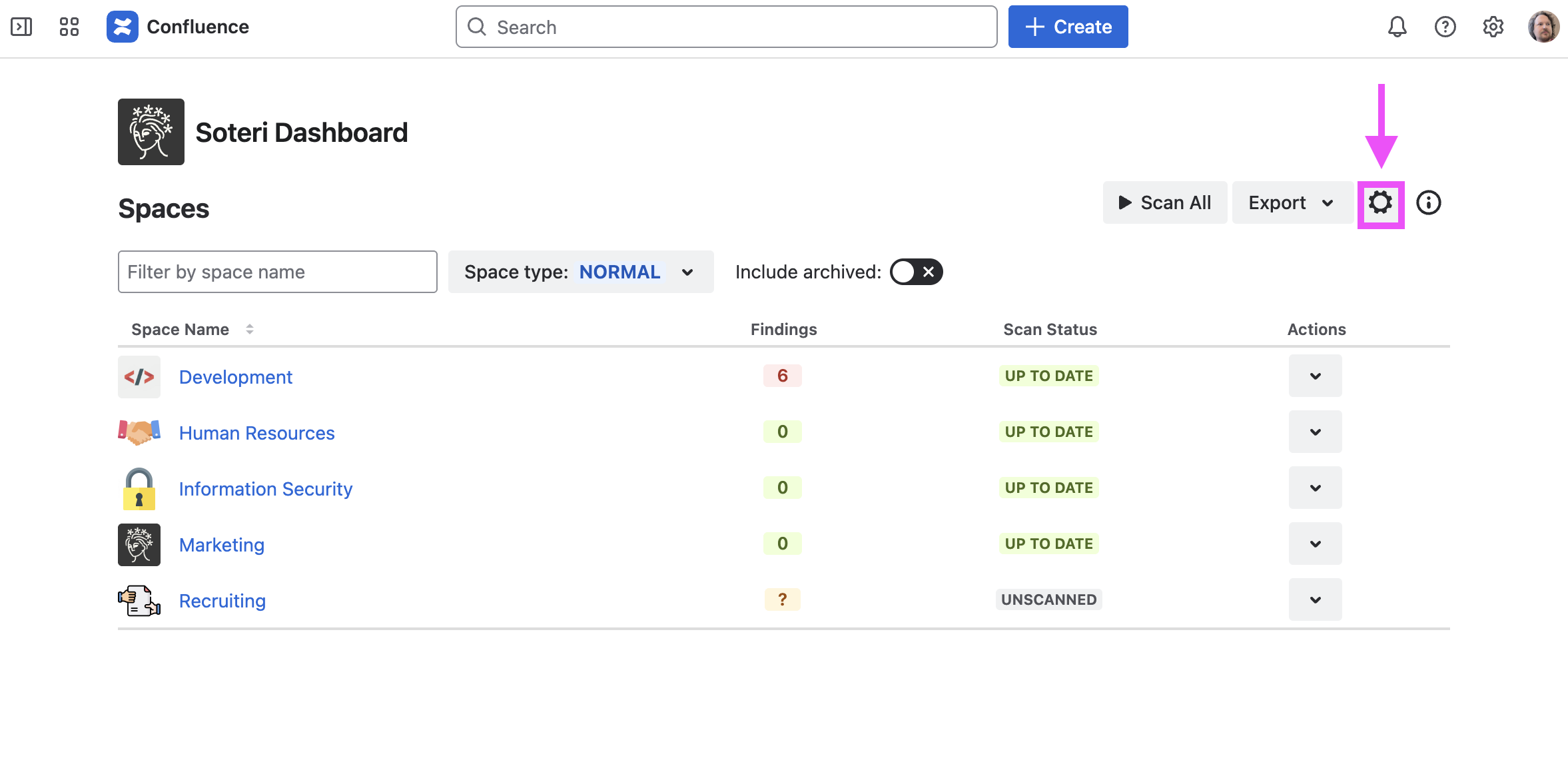
Task: Click the Create button
Action: 1068,27
